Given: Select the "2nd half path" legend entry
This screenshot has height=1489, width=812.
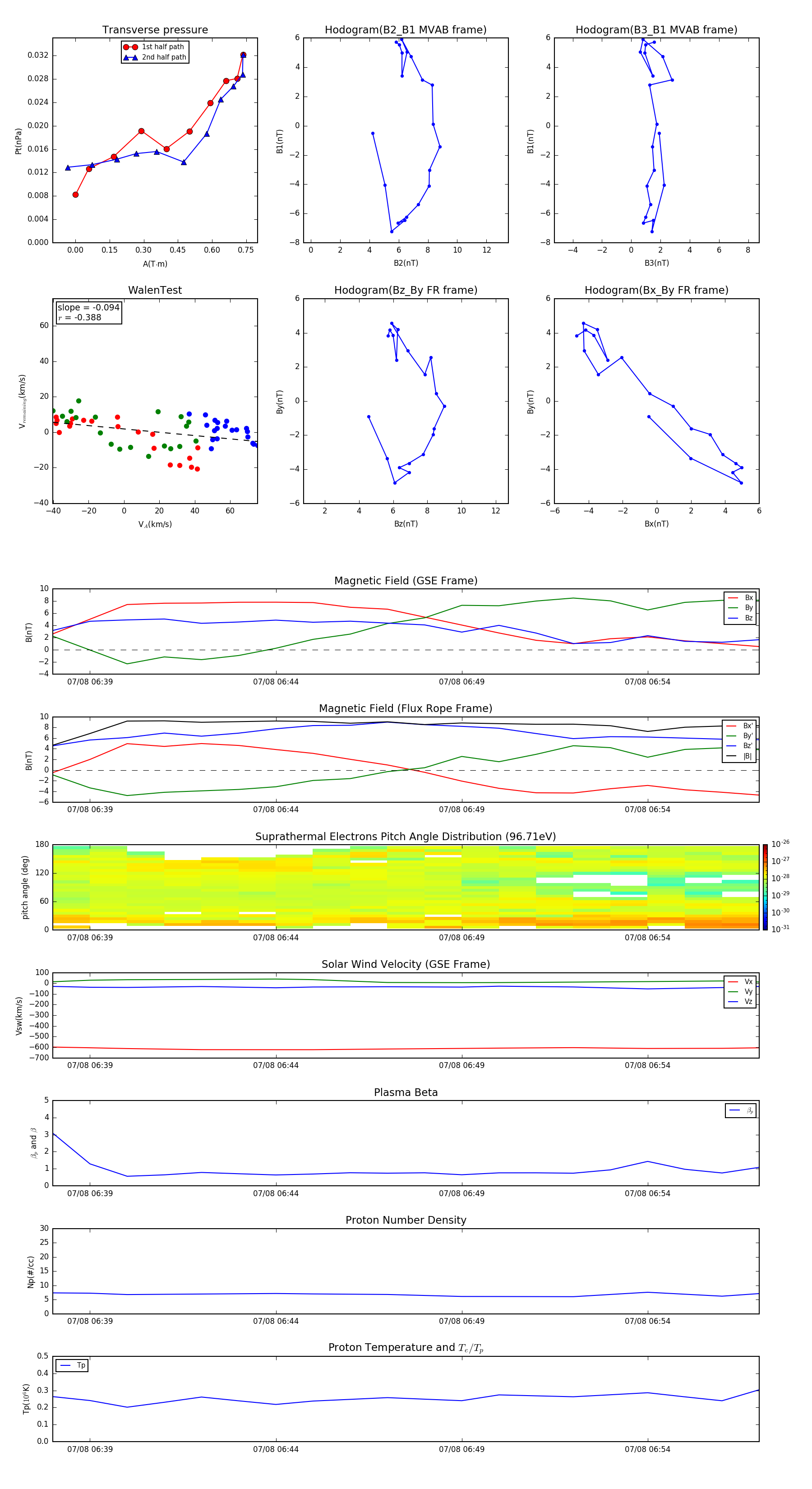Looking at the screenshot, I should [x=154, y=57].
